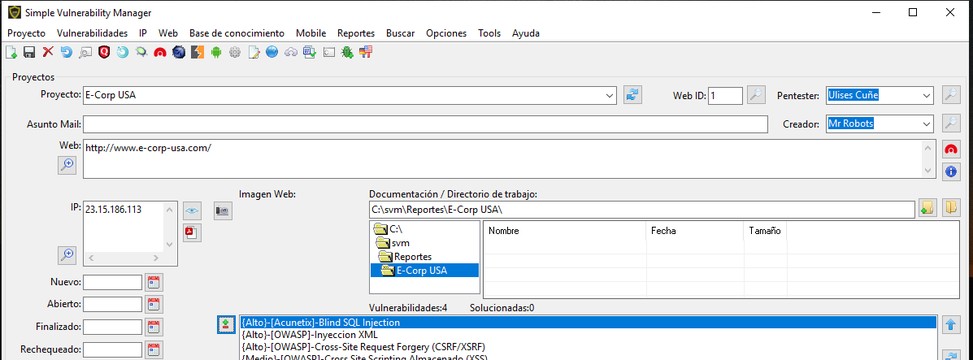Click the Nombre column header
Viewport: 973px width, 360px height.
[x=565, y=231]
